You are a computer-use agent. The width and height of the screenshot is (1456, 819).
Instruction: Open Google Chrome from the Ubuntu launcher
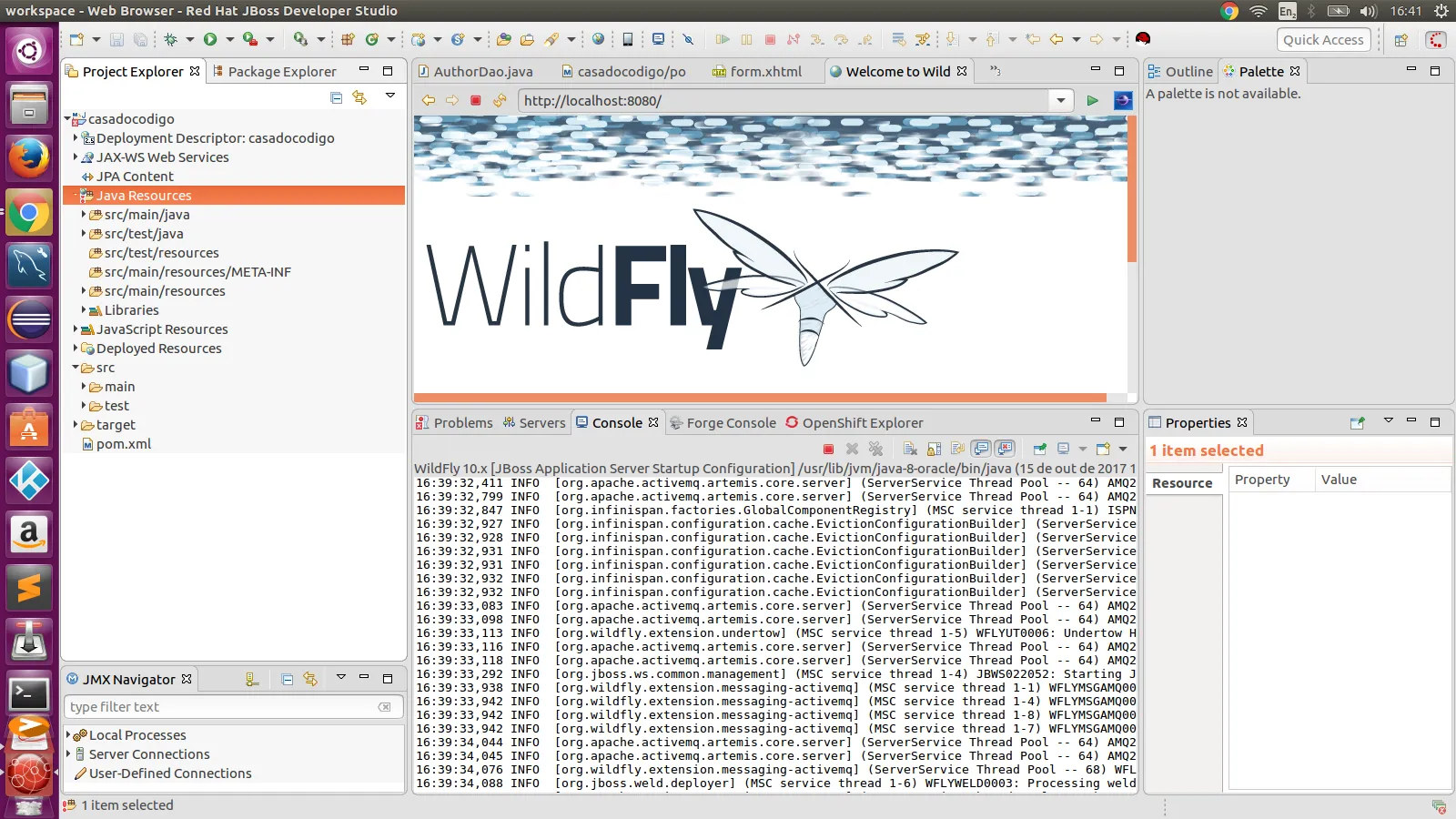pos(29,214)
